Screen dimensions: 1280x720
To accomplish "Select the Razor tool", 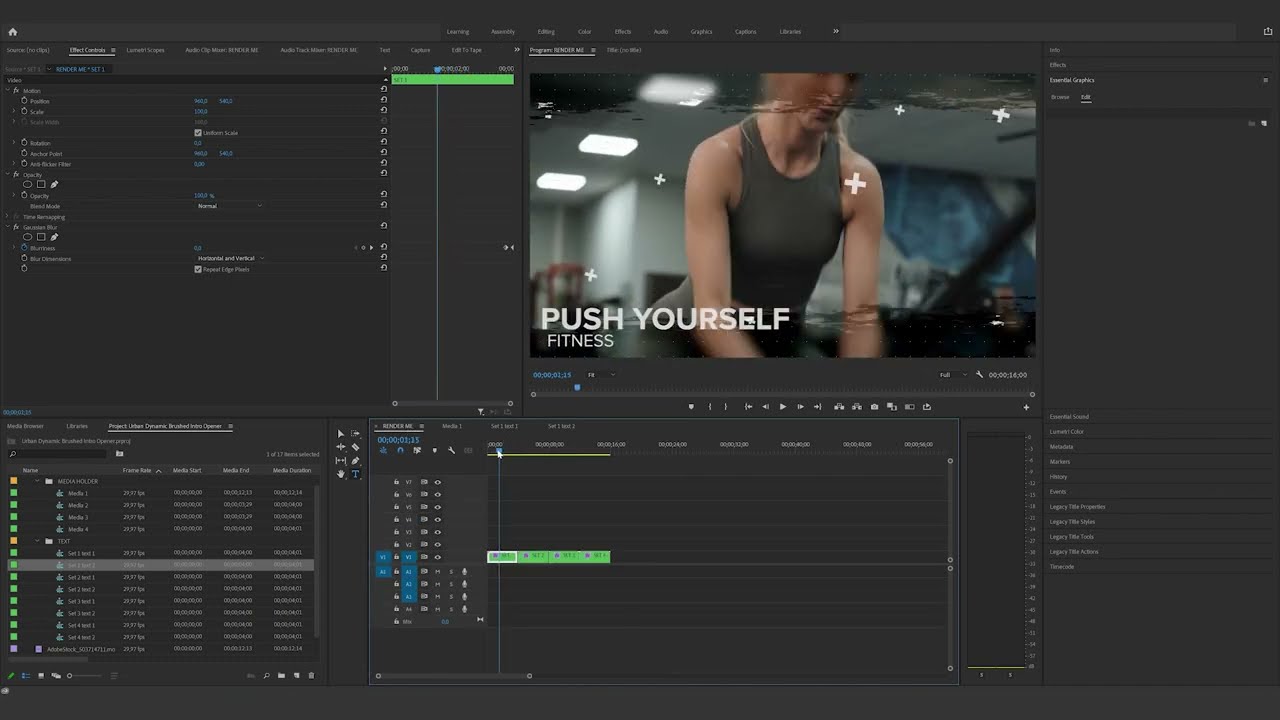I will pos(355,447).
